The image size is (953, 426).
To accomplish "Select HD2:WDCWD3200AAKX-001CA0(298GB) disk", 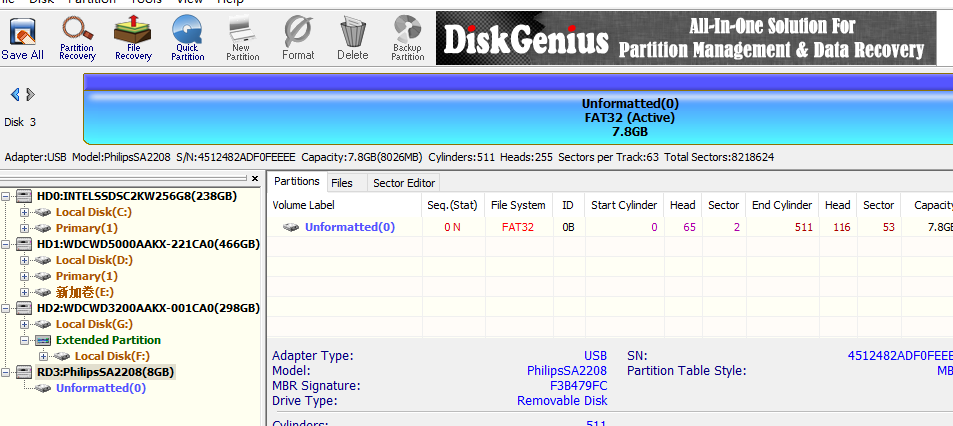I will coord(148,308).
